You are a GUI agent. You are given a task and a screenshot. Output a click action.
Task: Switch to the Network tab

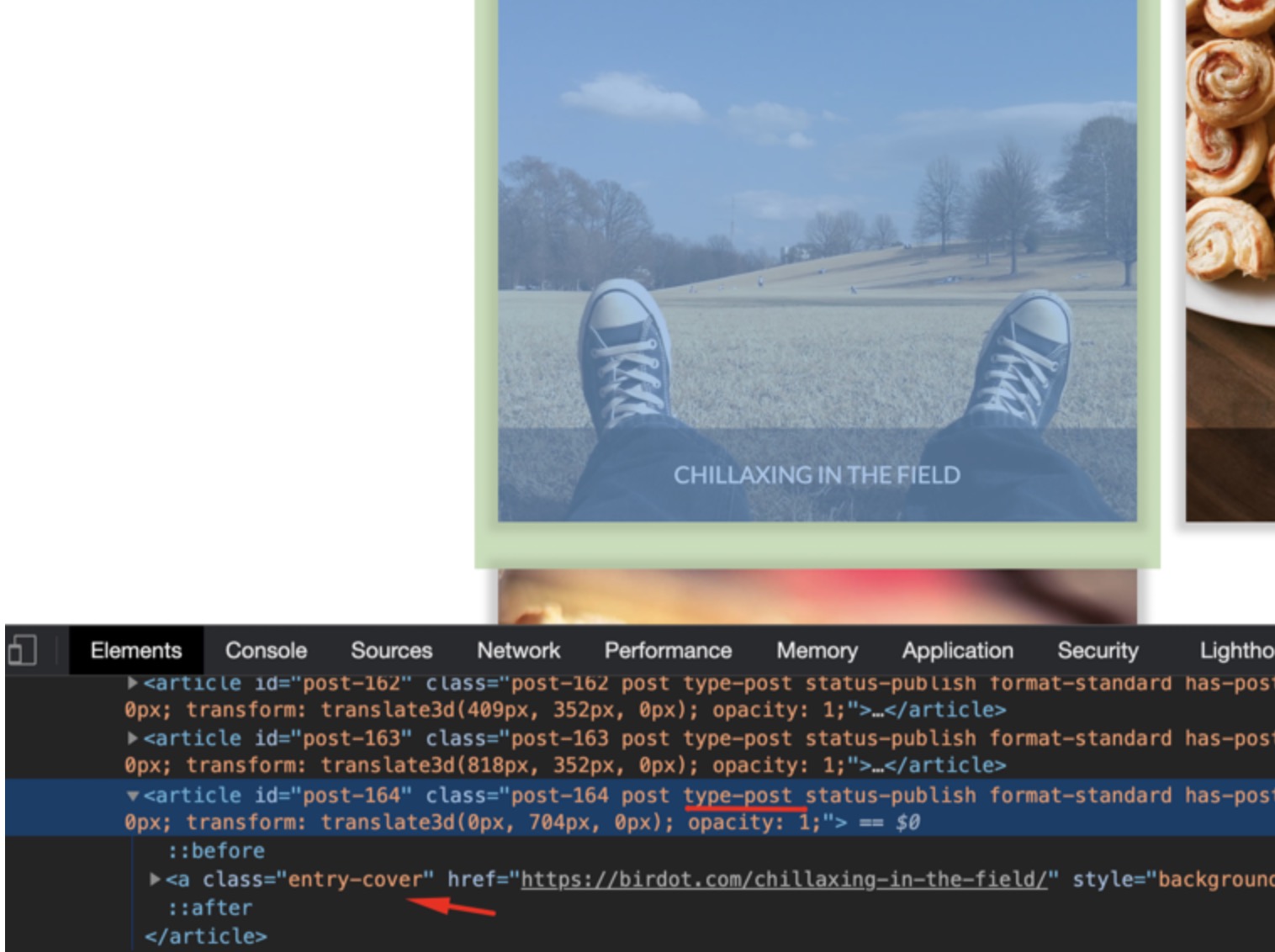click(518, 650)
